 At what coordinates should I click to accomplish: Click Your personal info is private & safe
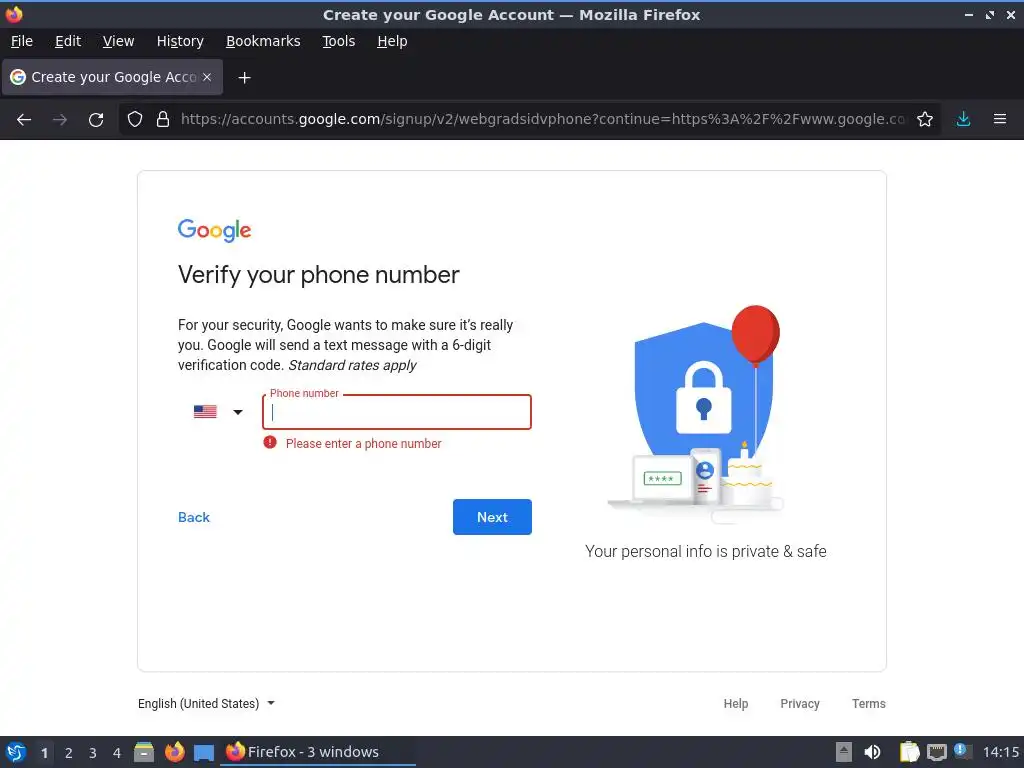pos(705,551)
